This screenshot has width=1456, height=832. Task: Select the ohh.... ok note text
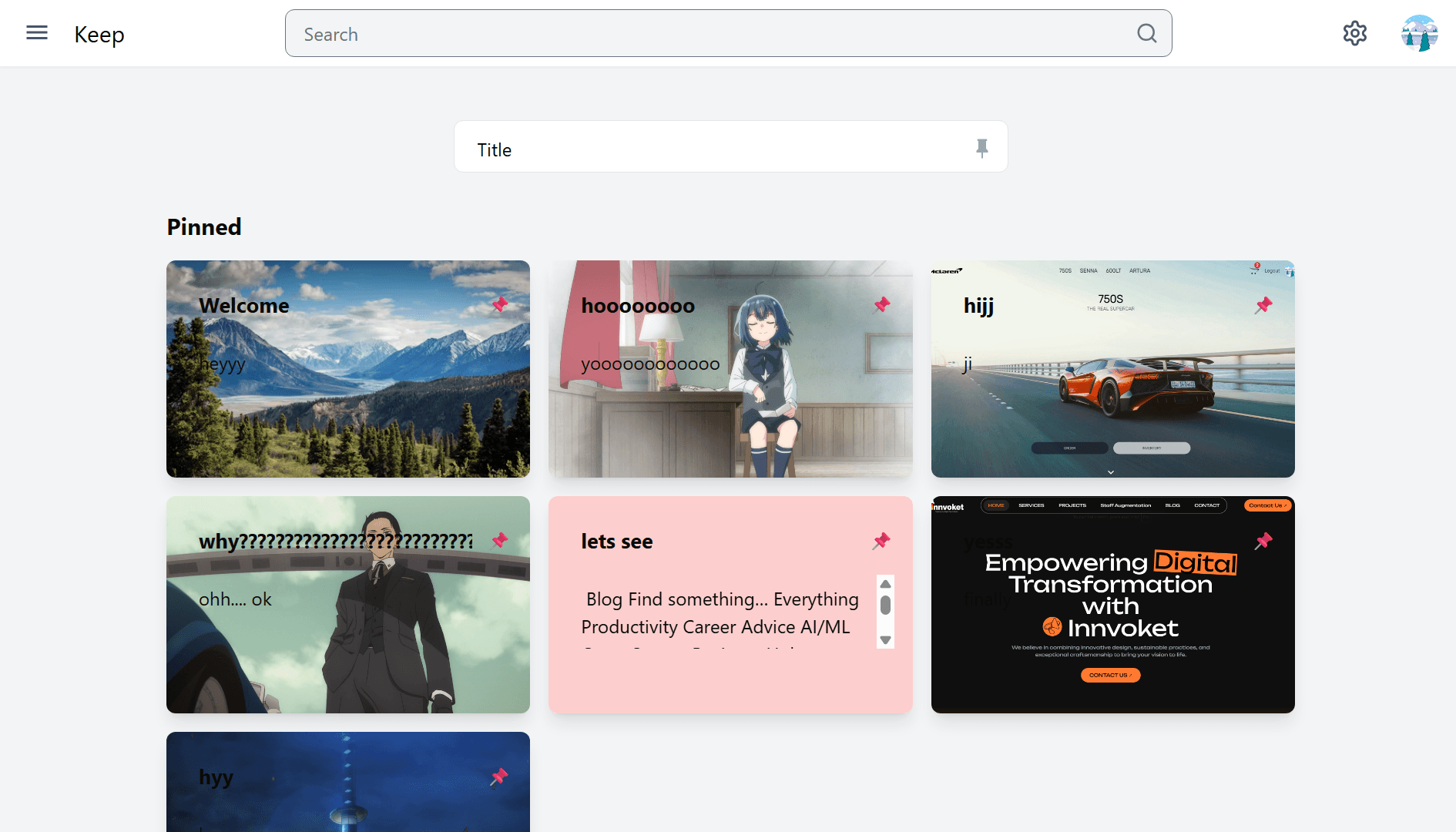pyautogui.click(x=236, y=599)
